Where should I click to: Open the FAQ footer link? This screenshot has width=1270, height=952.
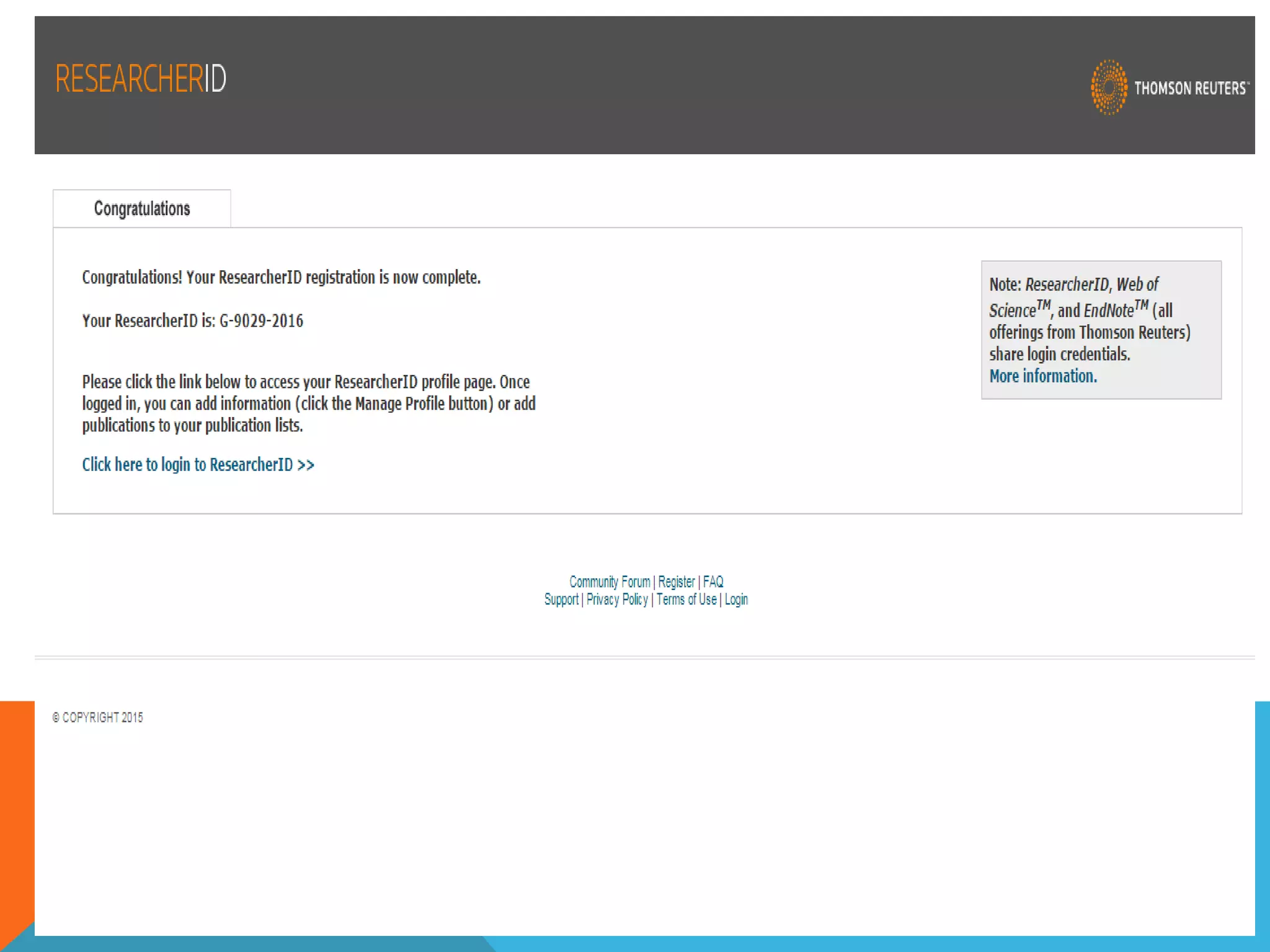pos(713,582)
